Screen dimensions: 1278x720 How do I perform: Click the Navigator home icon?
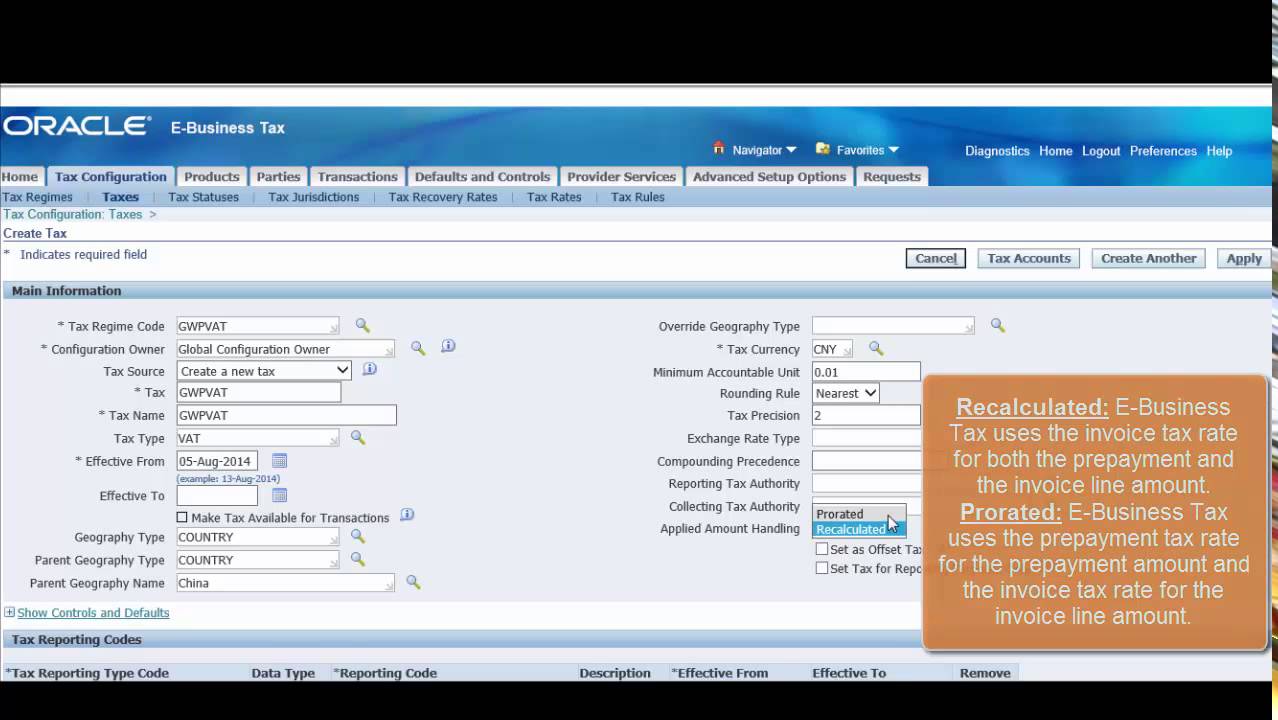point(719,148)
